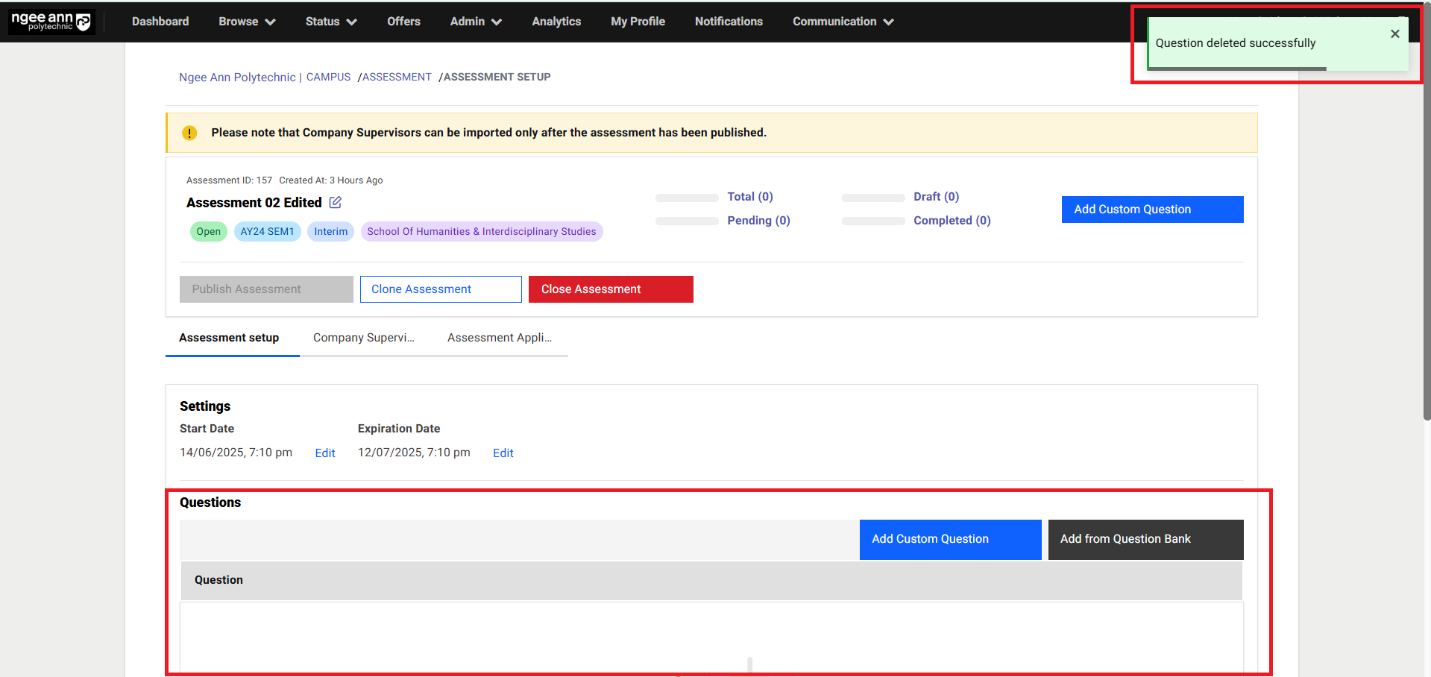Screen dimensions: 1431x677
Task: Expand the Browse dropdown menu
Action: tap(247, 21)
